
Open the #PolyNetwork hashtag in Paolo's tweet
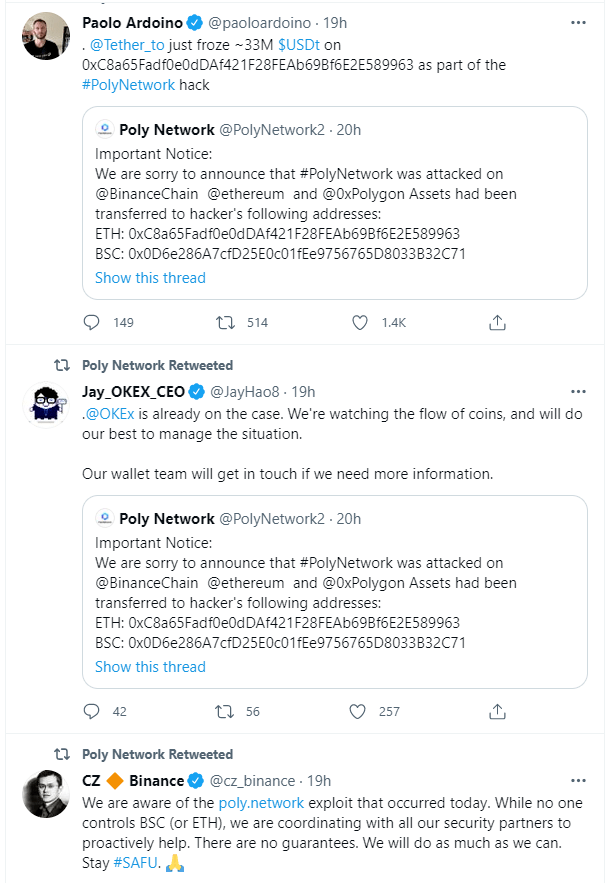point(127,86)
